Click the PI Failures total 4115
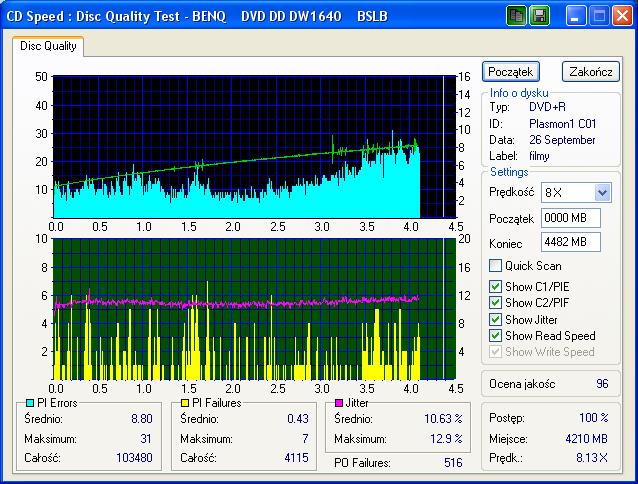The width and height of the screenshot is (638, 484). pos(296,458)
